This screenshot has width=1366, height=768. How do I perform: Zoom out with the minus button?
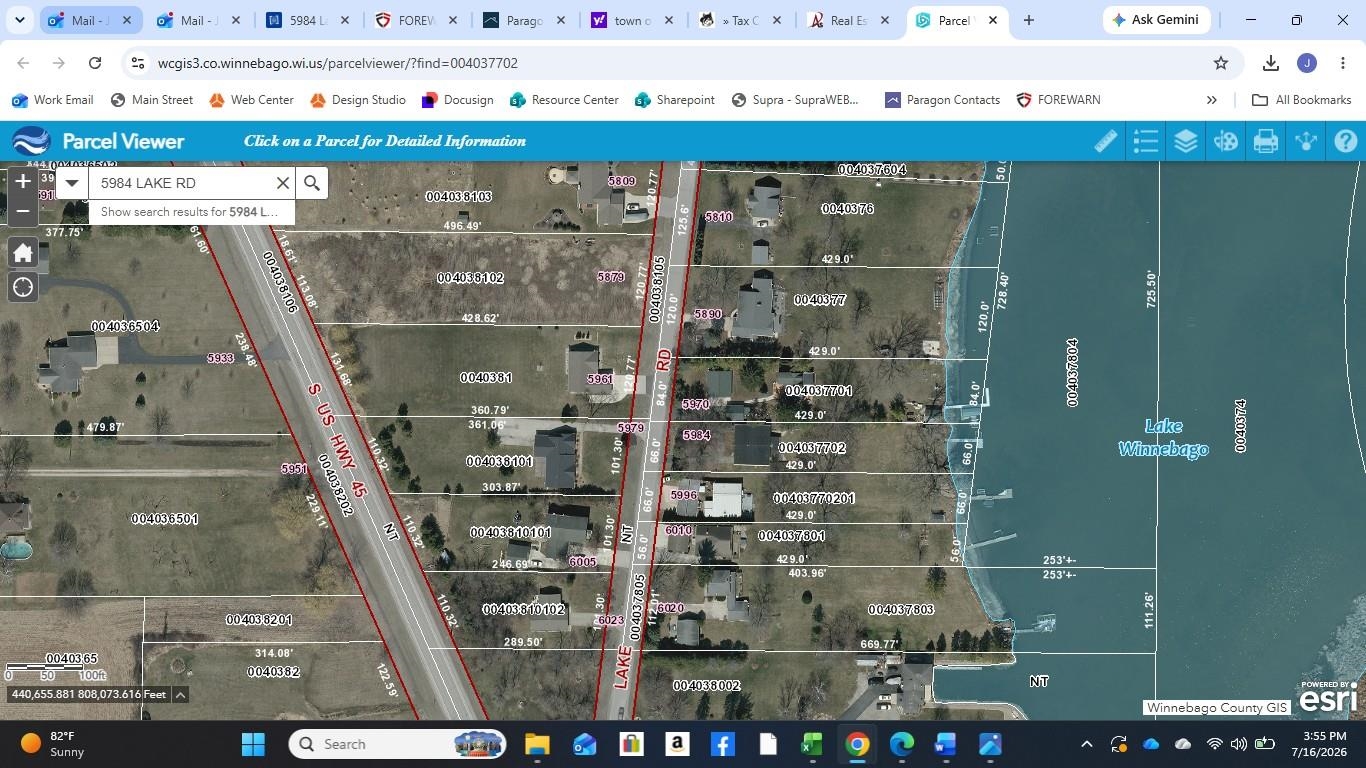(x=23, y=211)
